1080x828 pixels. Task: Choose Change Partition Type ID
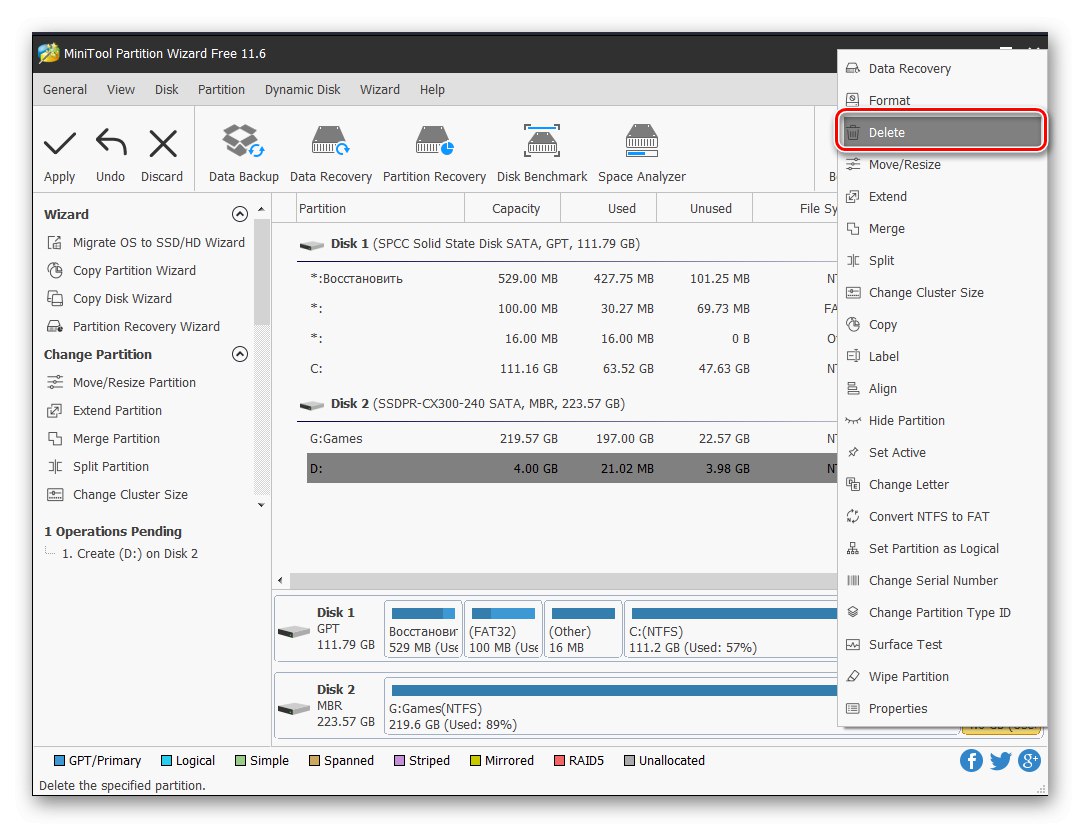pyautogui.click(x=941, y=613)
